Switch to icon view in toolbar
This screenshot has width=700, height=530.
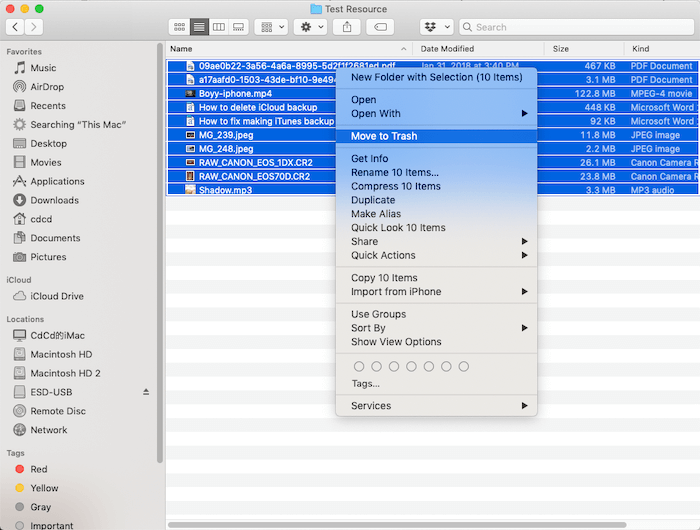(179, 27)
